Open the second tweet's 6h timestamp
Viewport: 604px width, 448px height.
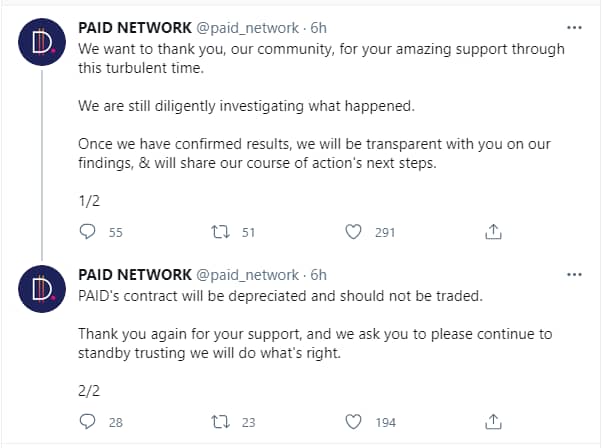point(318,274)
